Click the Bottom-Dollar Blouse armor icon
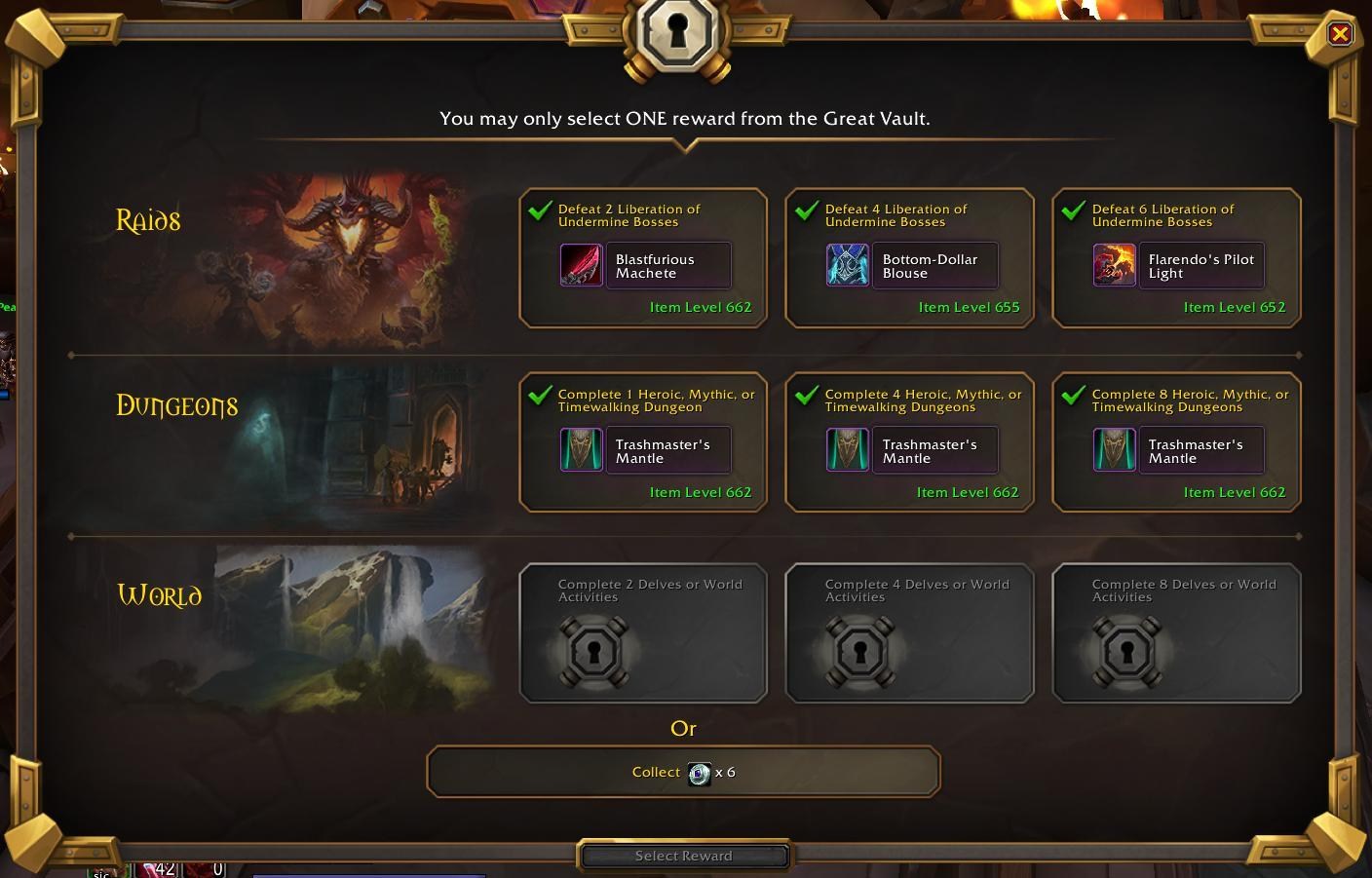 [848, 265]
